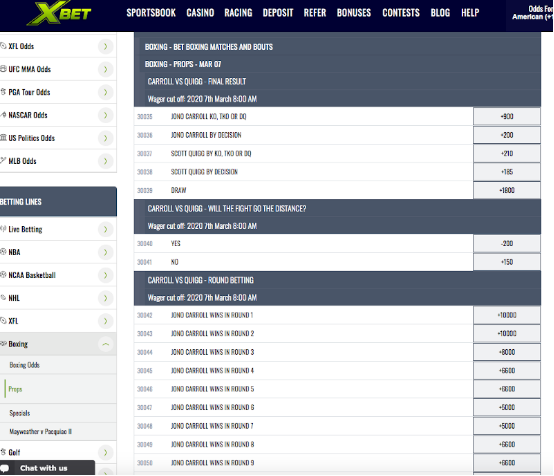Bet Jono Carroll by Decision +200
Screen dimensions: 554x476
(507, 135)
